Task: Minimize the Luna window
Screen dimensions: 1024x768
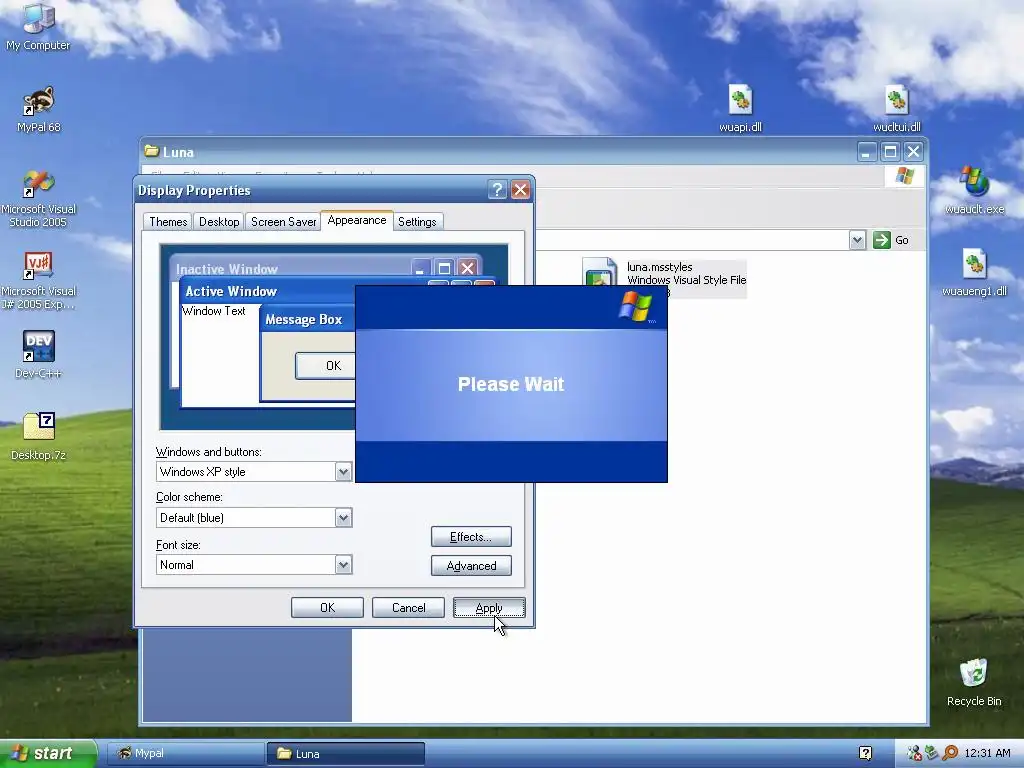Action: tap(866, 152)
